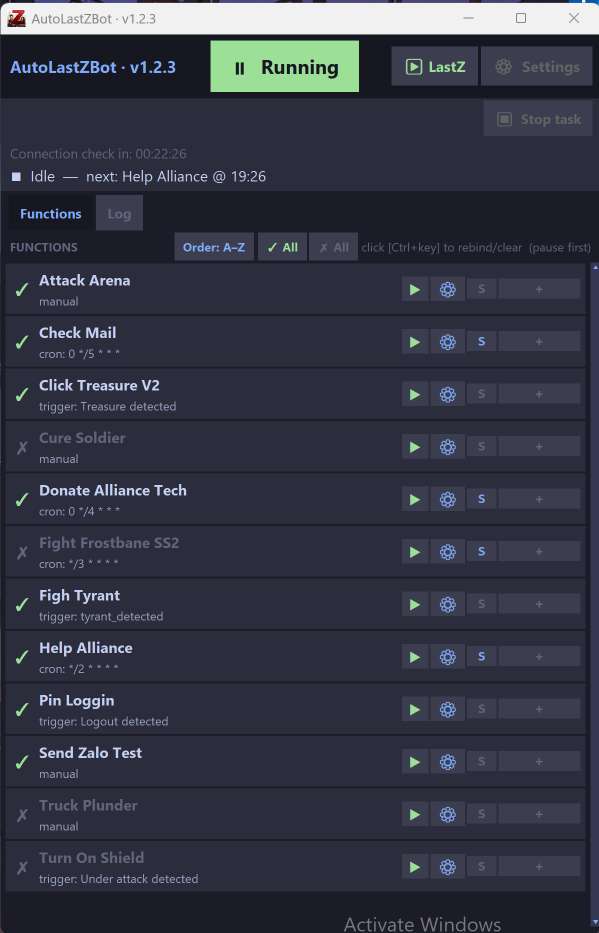Run the Cure Soldier function
Screen dimensions: 599x933
point(415,447)
